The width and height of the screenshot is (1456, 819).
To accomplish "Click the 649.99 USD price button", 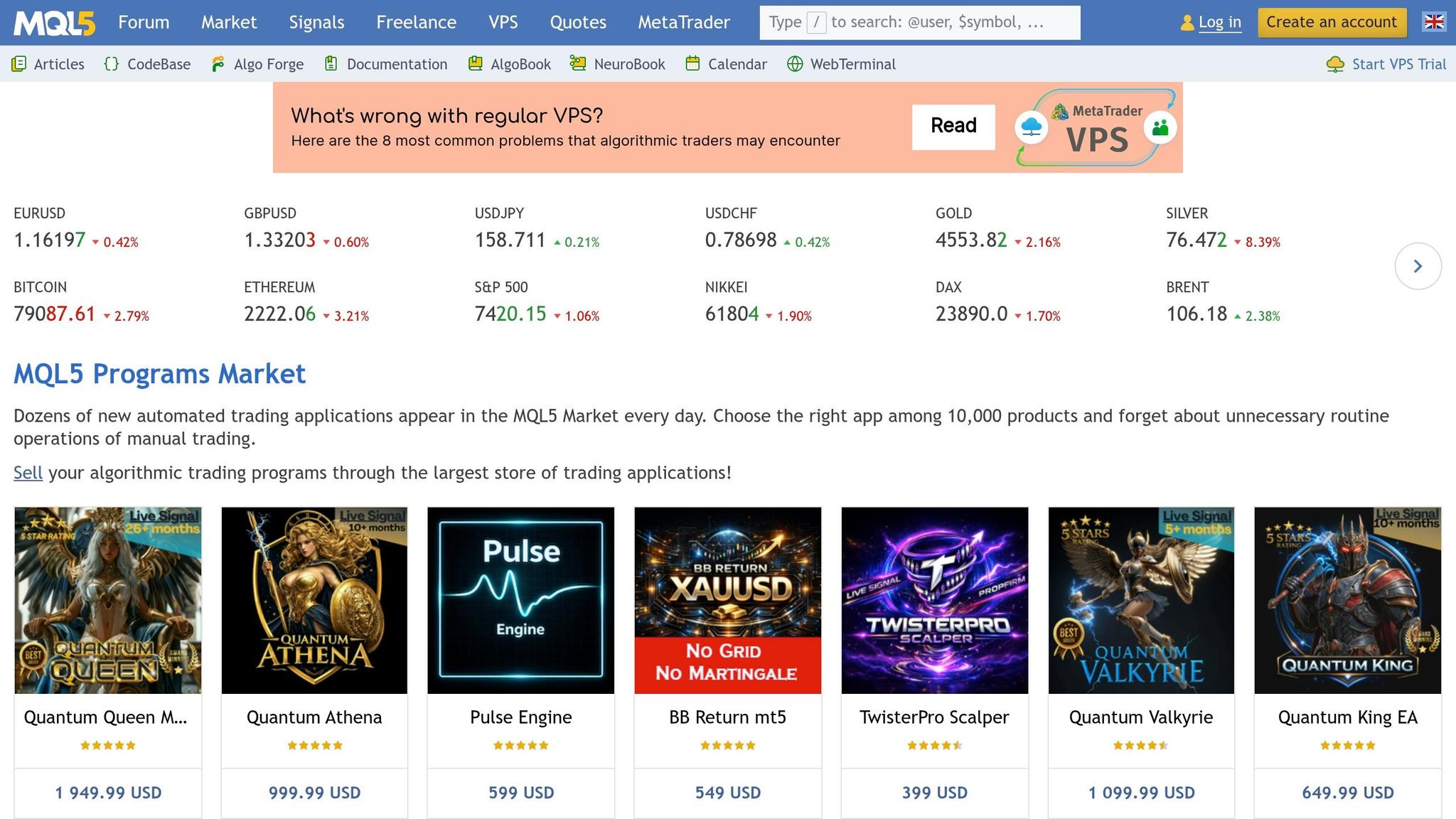I will [1348, 793].
